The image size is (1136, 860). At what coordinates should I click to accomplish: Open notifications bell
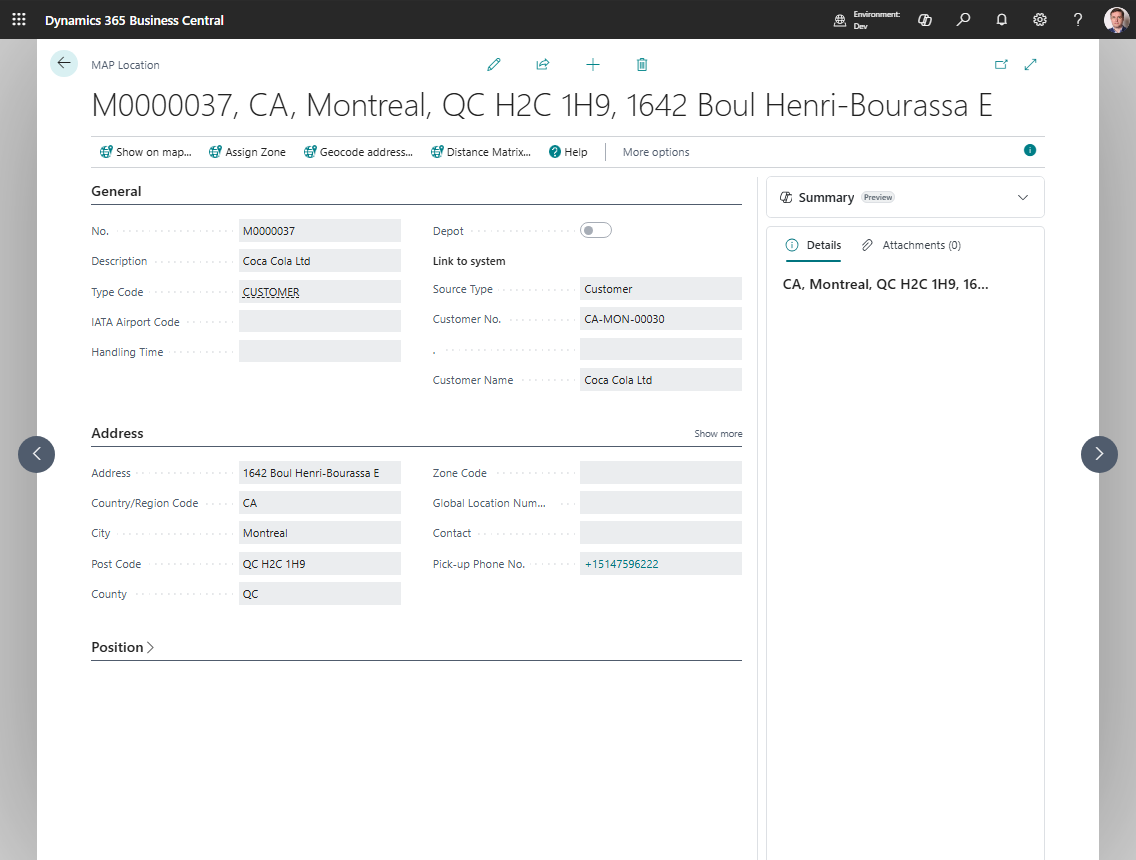1001,20
